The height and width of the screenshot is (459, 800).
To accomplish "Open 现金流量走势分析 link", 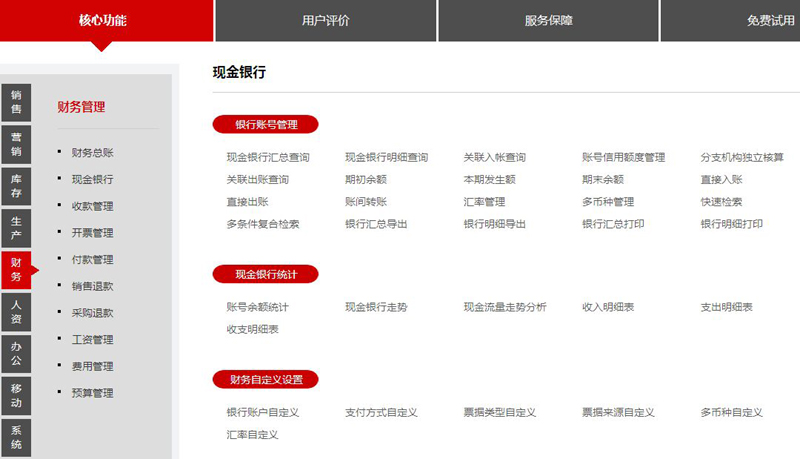I will tap(505, 307).
